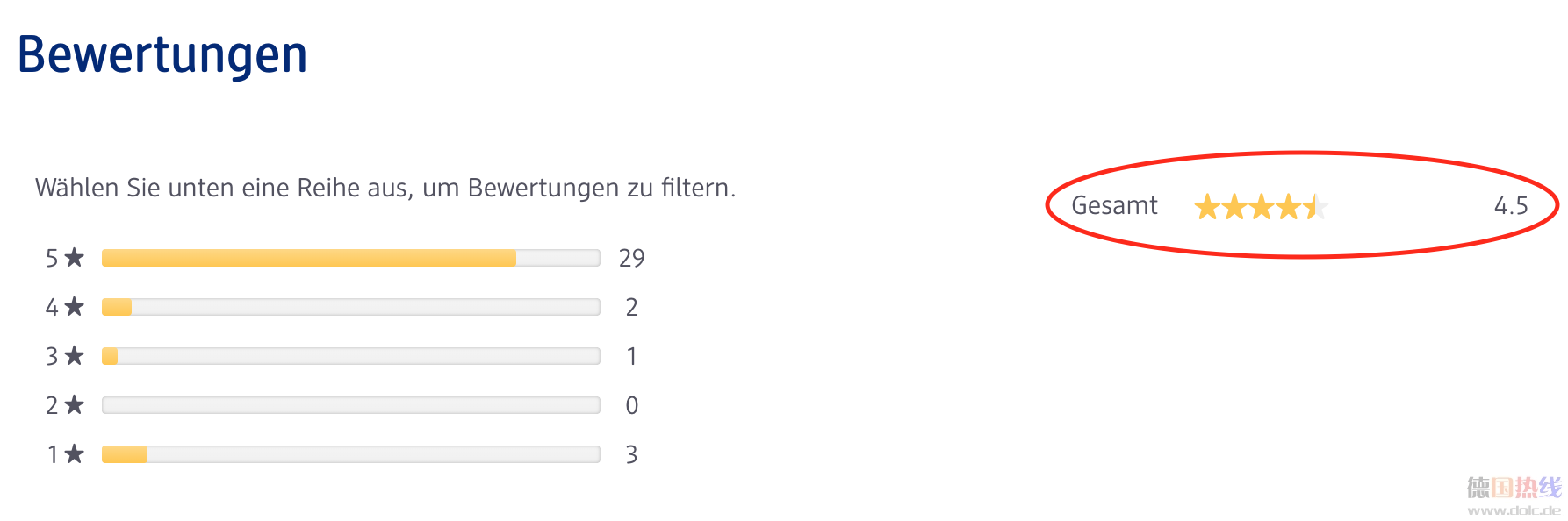Viewport: 1568px width, 521px height.
Task: Click the count 29 for five stars
Action: (x=632, y=258)
